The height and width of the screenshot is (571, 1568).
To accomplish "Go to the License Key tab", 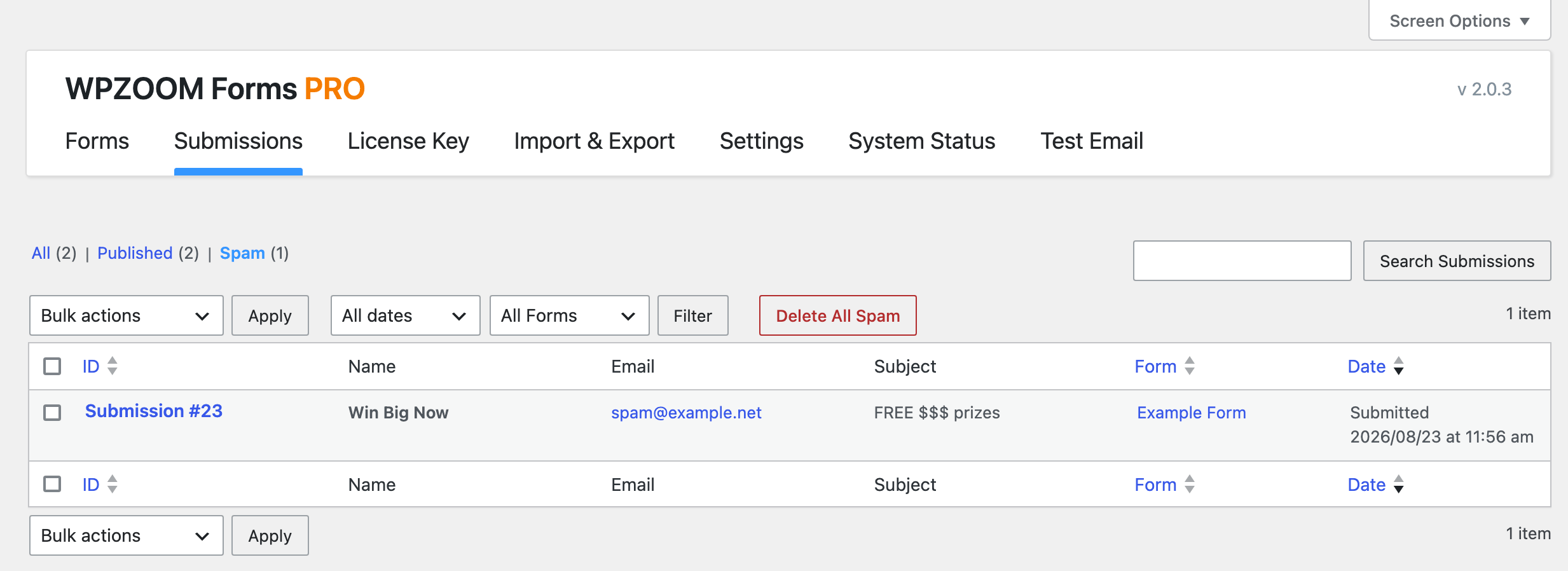I will (408, 141).
